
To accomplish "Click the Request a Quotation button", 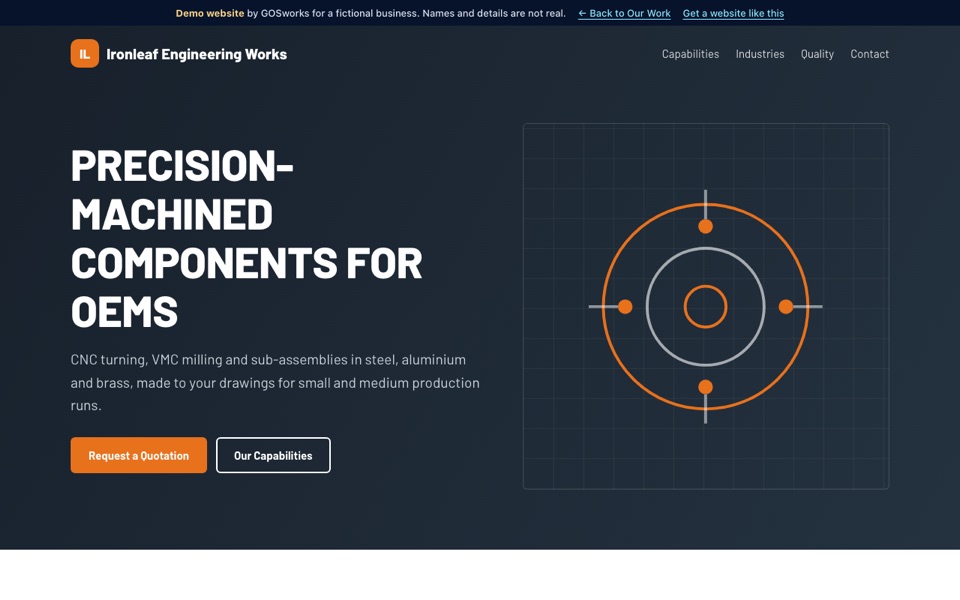I will tap(138, 455).
